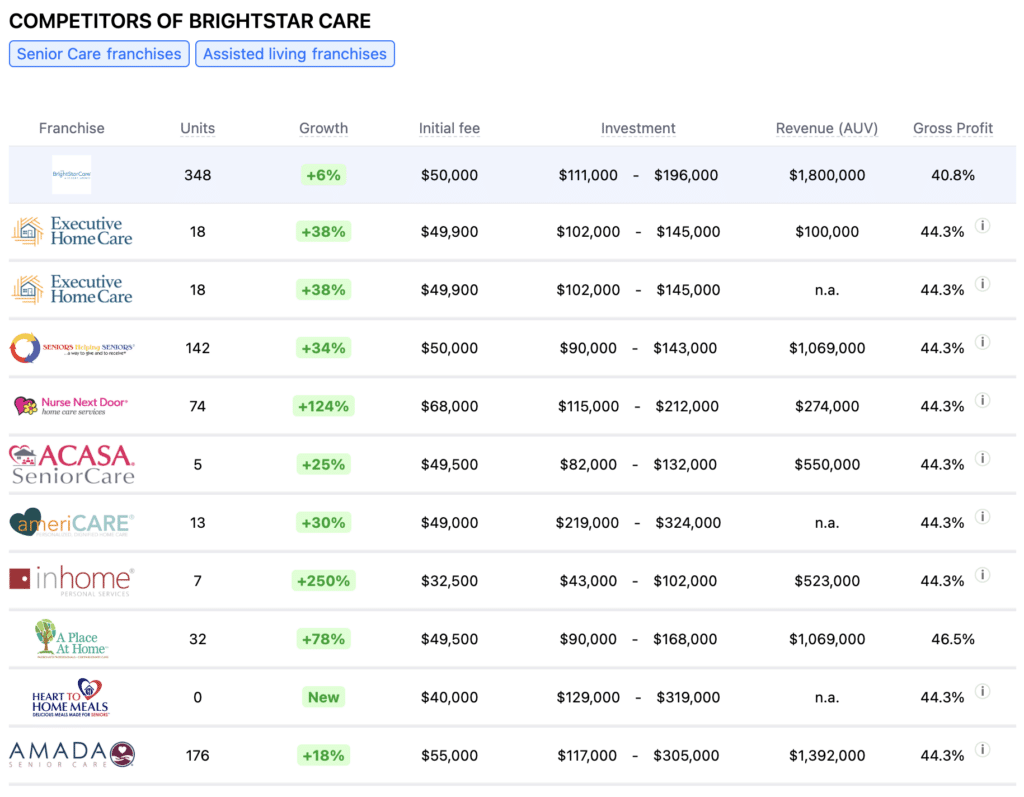Click info icon in ACASA SeniorCare row
The height and width of the screenshot is (797, 1024).
[x=982, y=458]
